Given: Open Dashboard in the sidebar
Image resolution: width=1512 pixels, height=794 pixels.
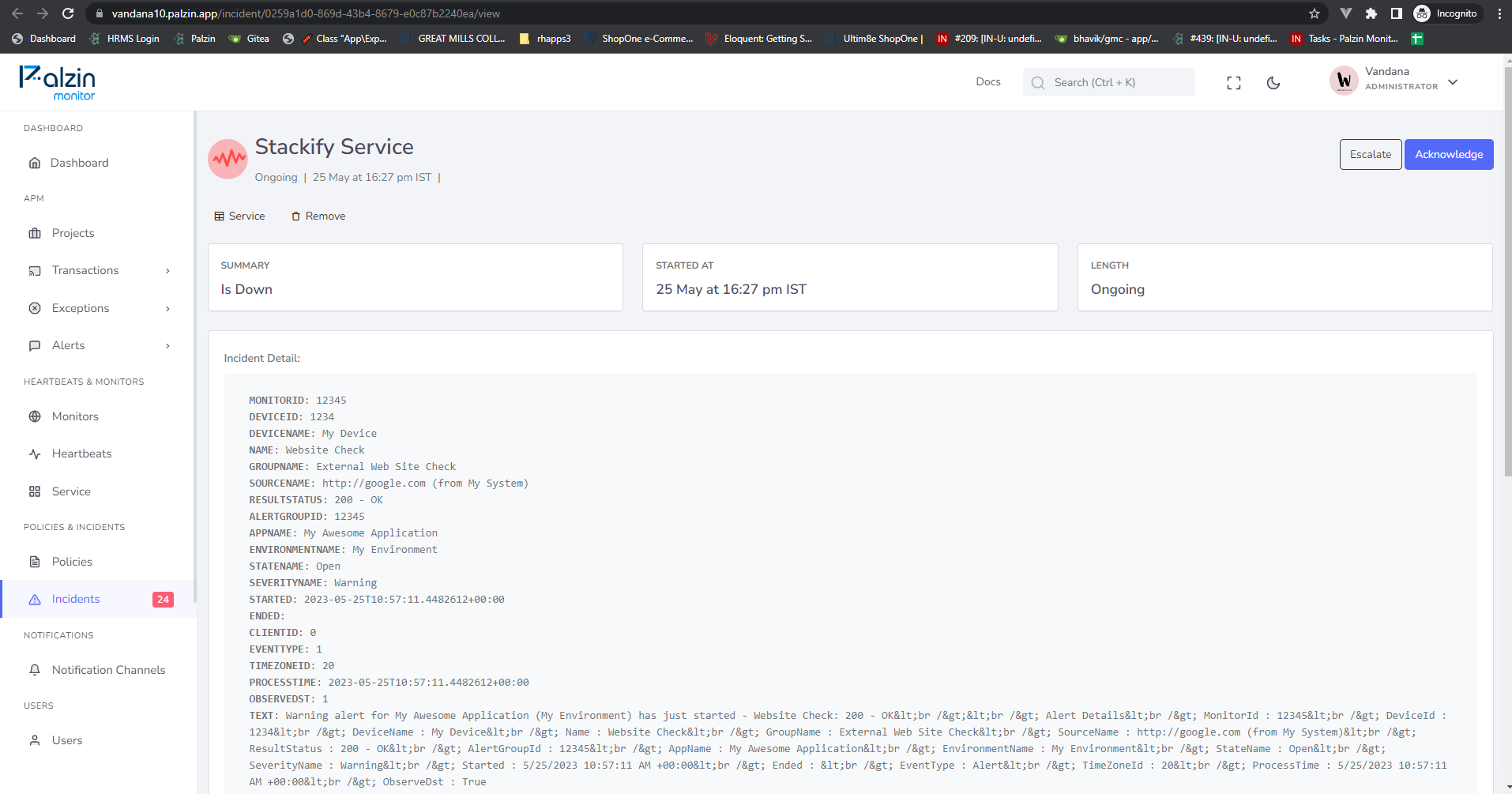Looking at the screenshot, I should 79,163.
